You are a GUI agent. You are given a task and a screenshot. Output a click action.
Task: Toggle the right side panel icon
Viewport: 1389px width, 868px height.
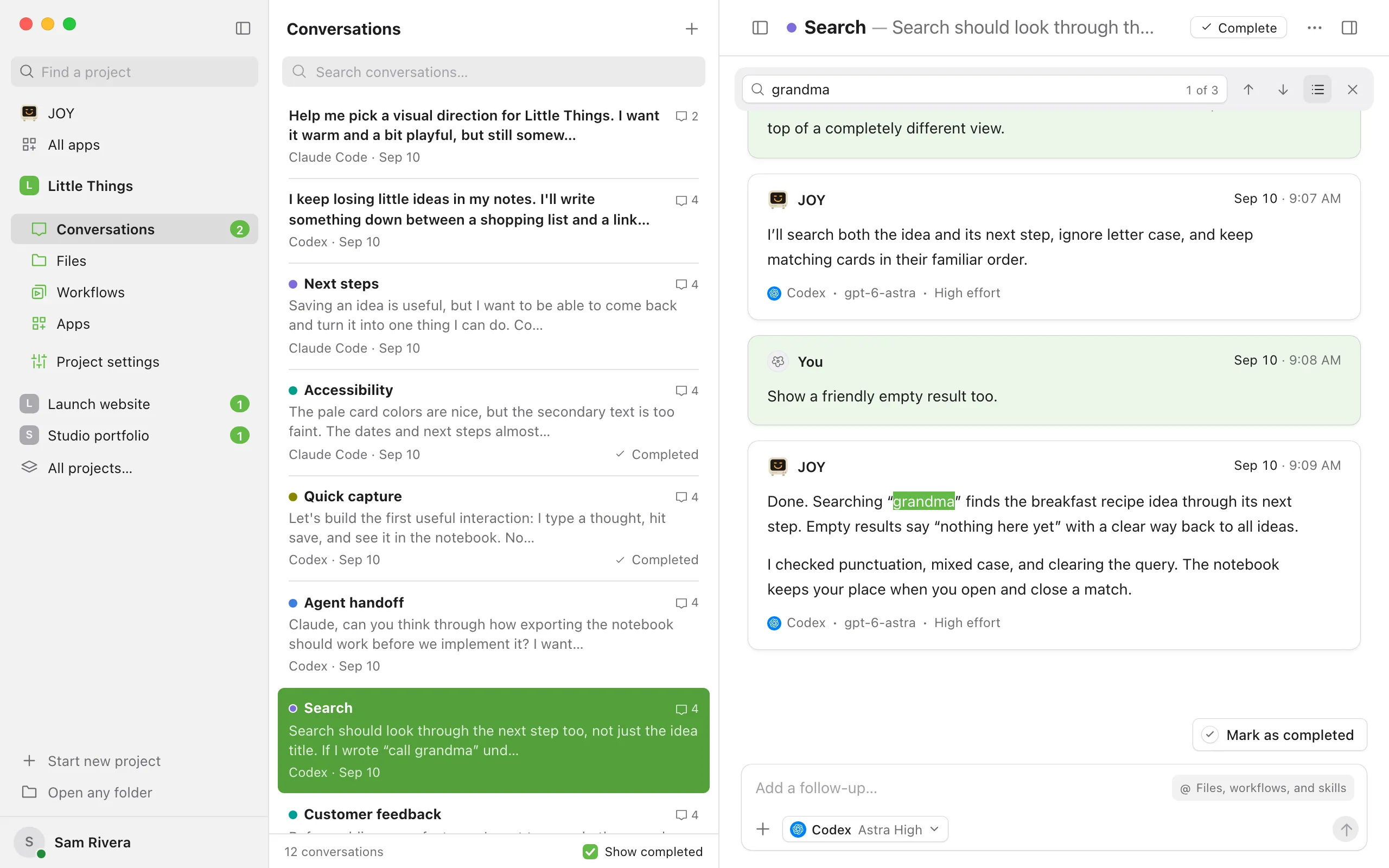(x=1349, y=28)
